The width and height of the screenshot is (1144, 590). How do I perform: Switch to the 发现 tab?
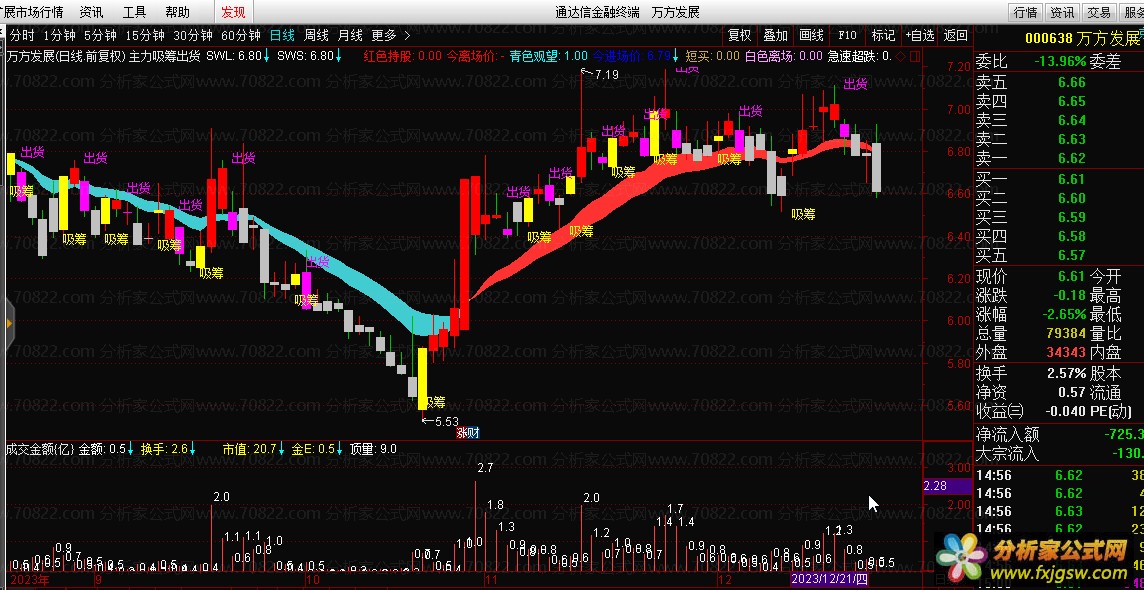(233, 12)
